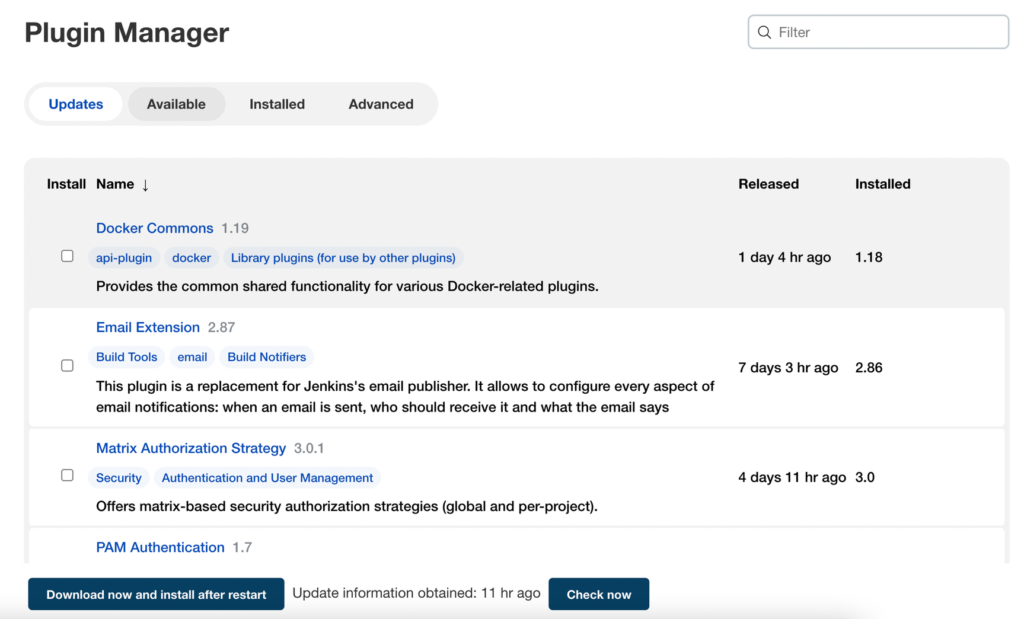Switch to the Available tab
The width and height of the screenshot is (1024, 619).
(176, 104)
